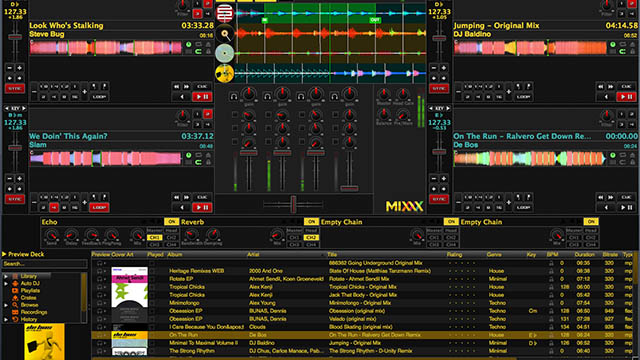Image resolution: width=640 pixels, height=360 pixels.
Task: Click channel 4 volume fader
Action: [349, 188]
